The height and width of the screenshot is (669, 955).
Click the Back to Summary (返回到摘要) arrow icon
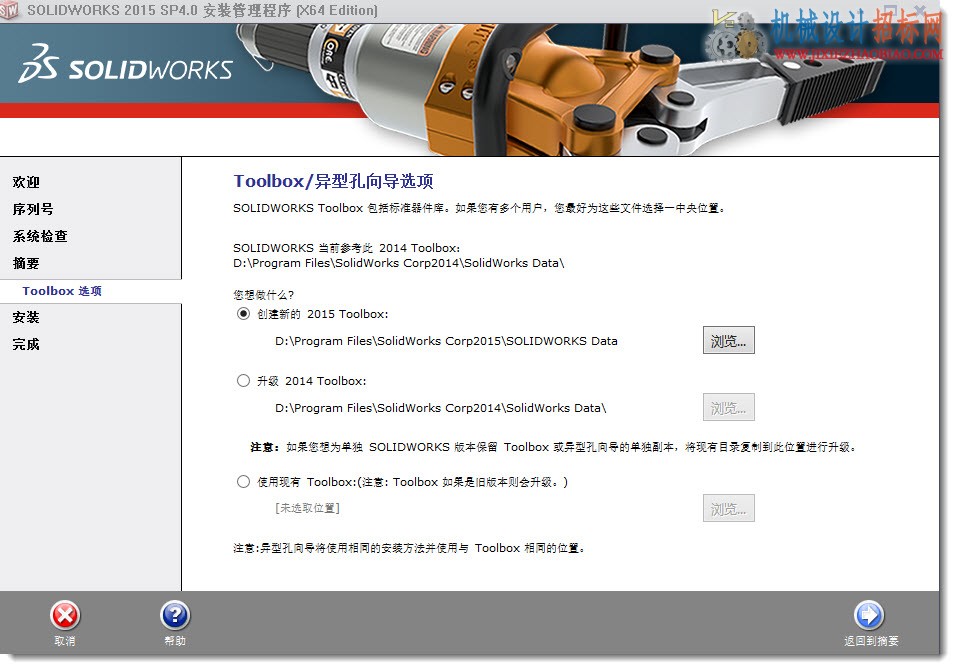[x=869, y=616]
